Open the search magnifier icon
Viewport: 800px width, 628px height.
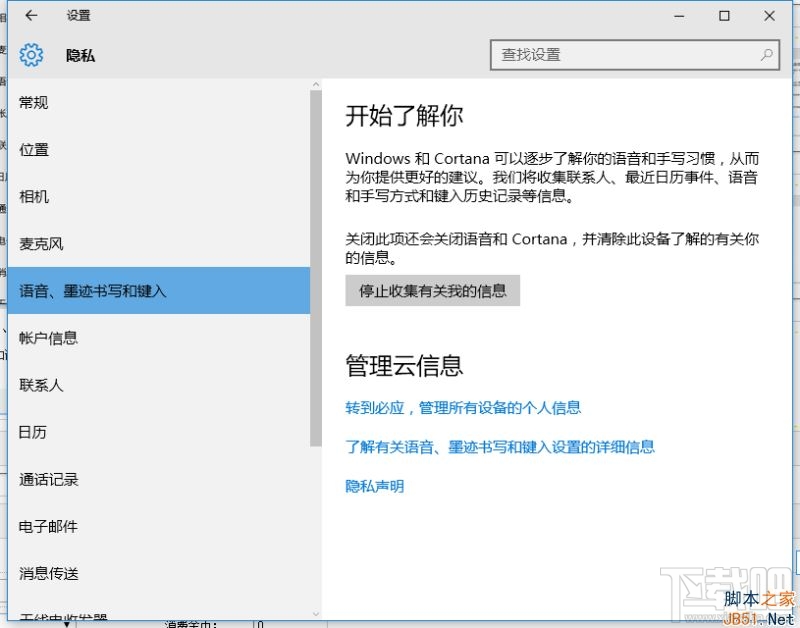tap(765, 55)
